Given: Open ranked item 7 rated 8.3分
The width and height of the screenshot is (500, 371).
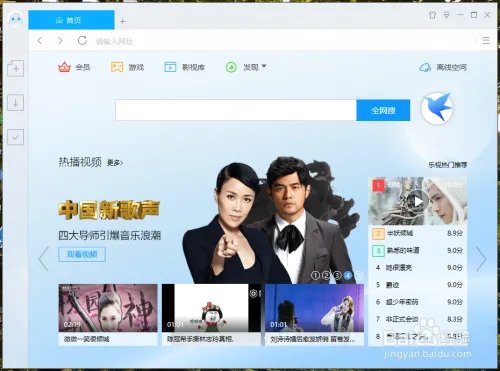Looking at the screenshot, I should 418,319.
